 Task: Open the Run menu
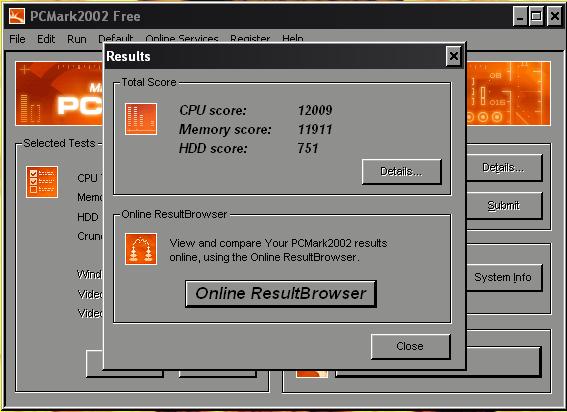(77, 39)
